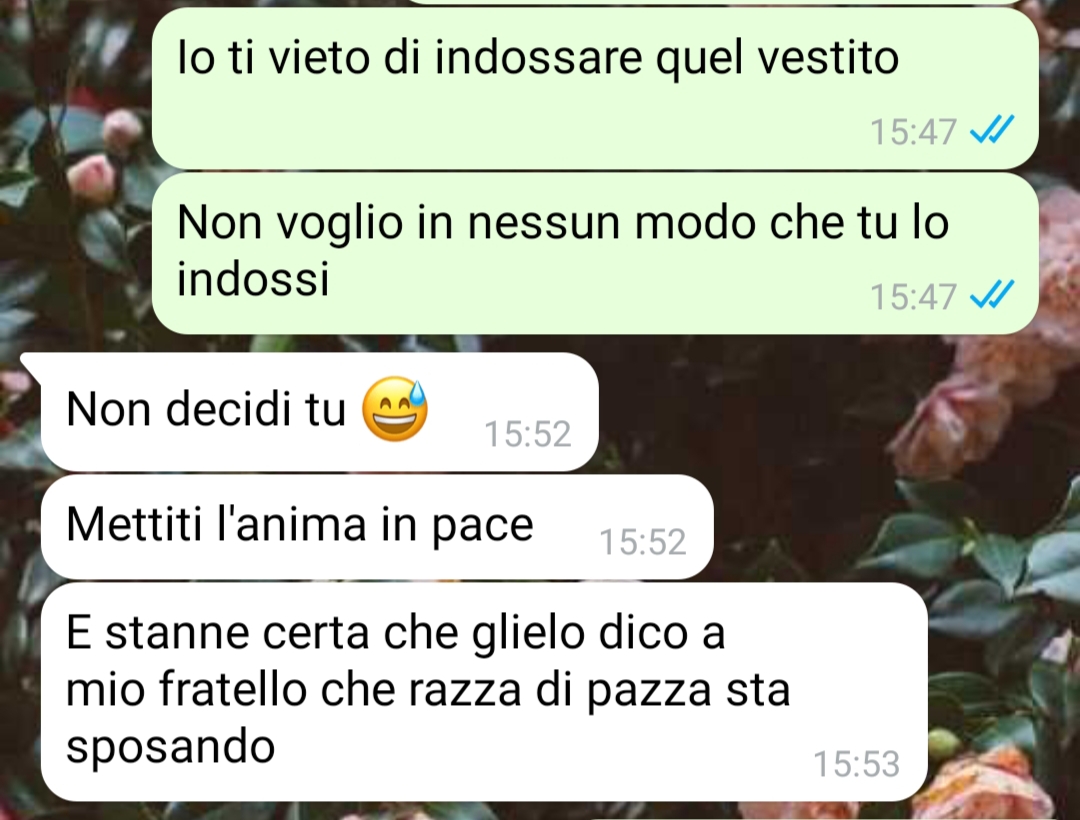This screenshot has width=1080, height=820.
Task: Tap the 'Mettiti l'anima in pace' bubble
Action: (377, 527)
